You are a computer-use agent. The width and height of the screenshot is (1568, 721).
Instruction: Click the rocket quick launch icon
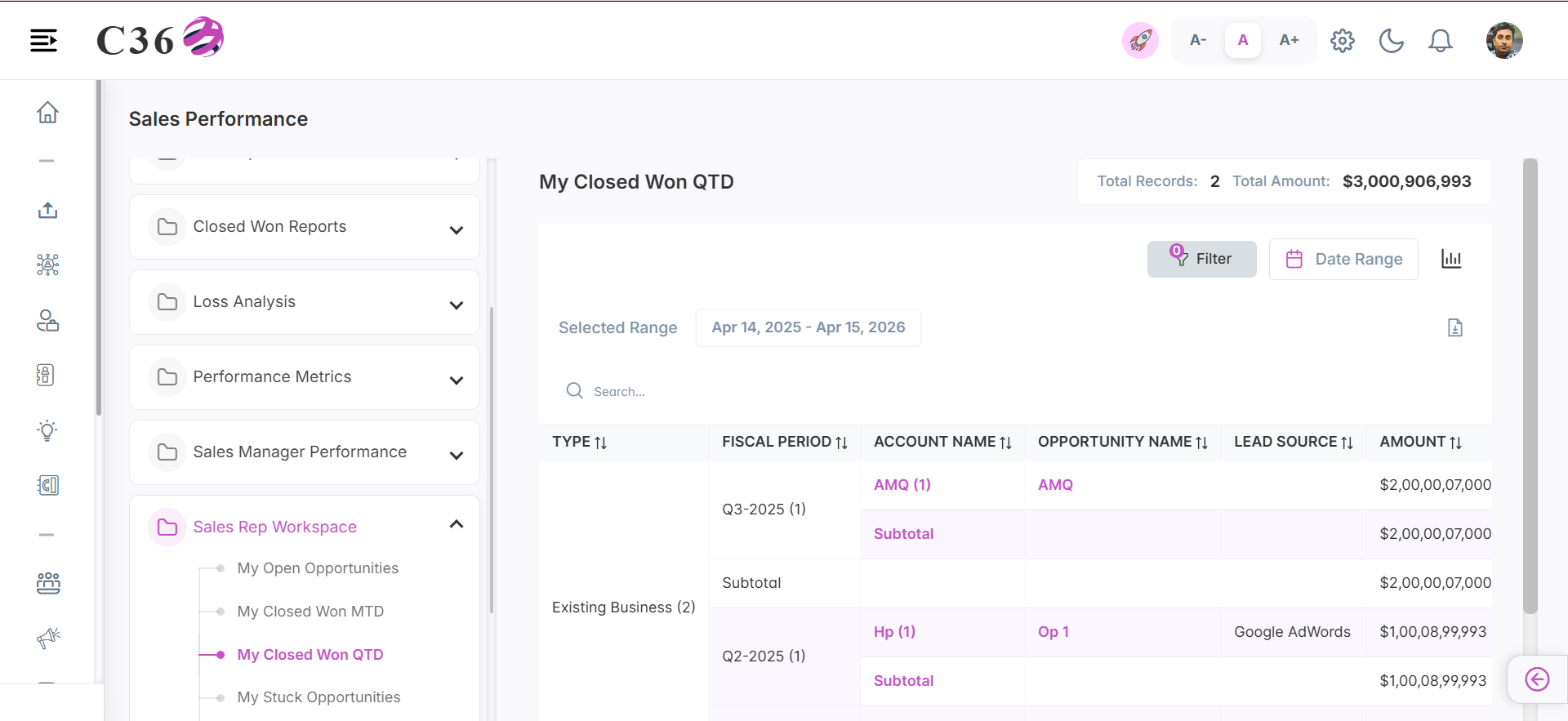[1140, 40]
